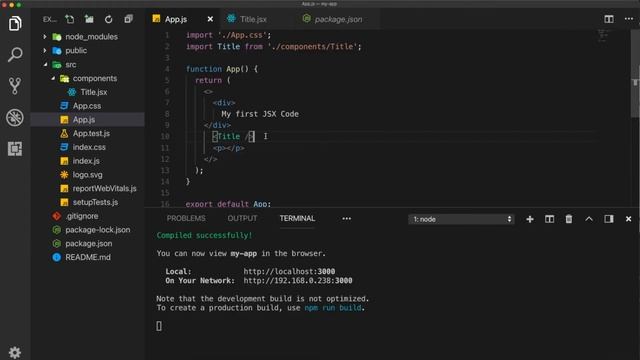Click 'Compiled successfully!' text in terminal
The image size is (640, 360).
[204, 236]
